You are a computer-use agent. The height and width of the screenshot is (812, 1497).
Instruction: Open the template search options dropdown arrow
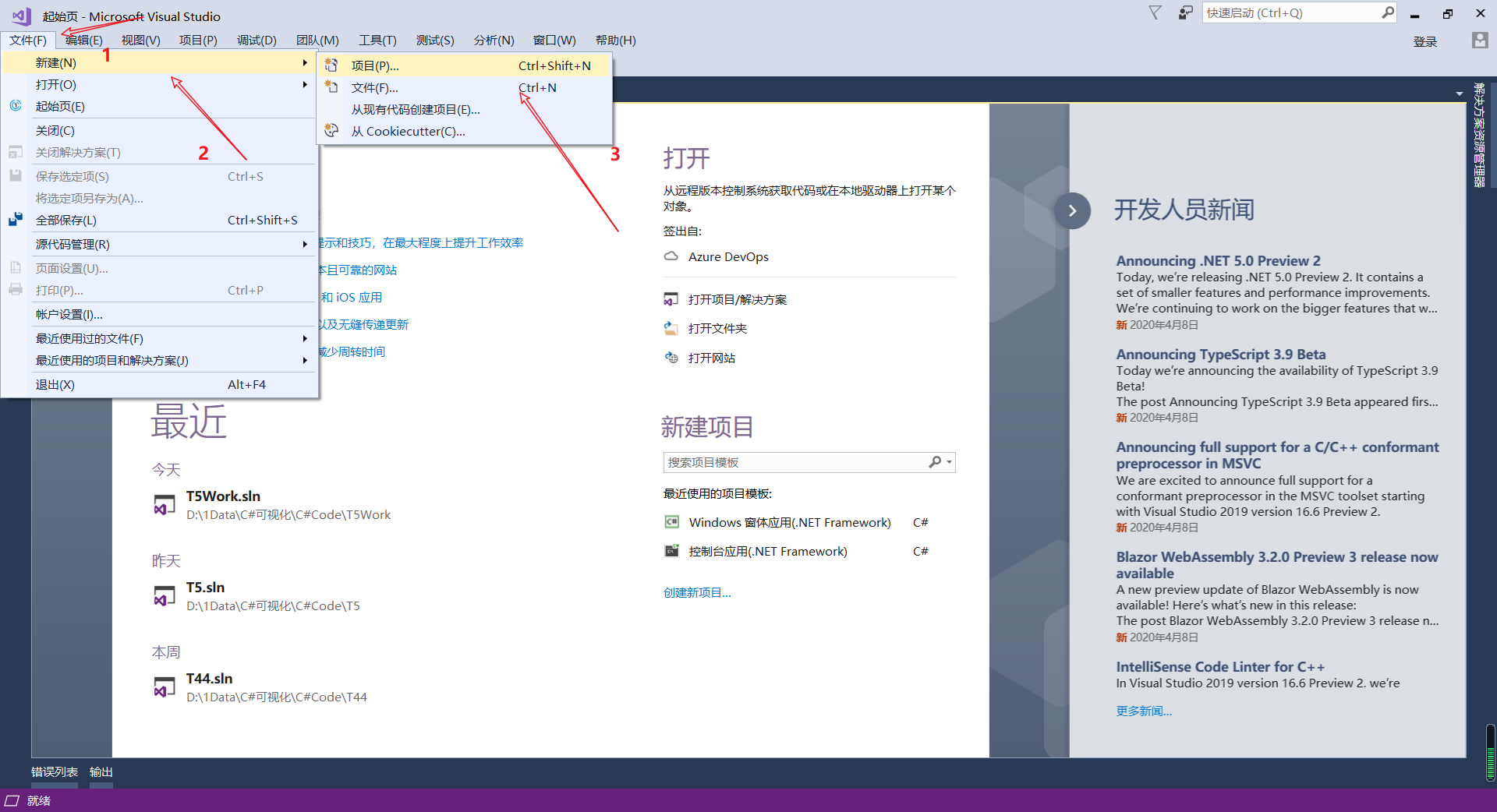(x=949, y=462)
